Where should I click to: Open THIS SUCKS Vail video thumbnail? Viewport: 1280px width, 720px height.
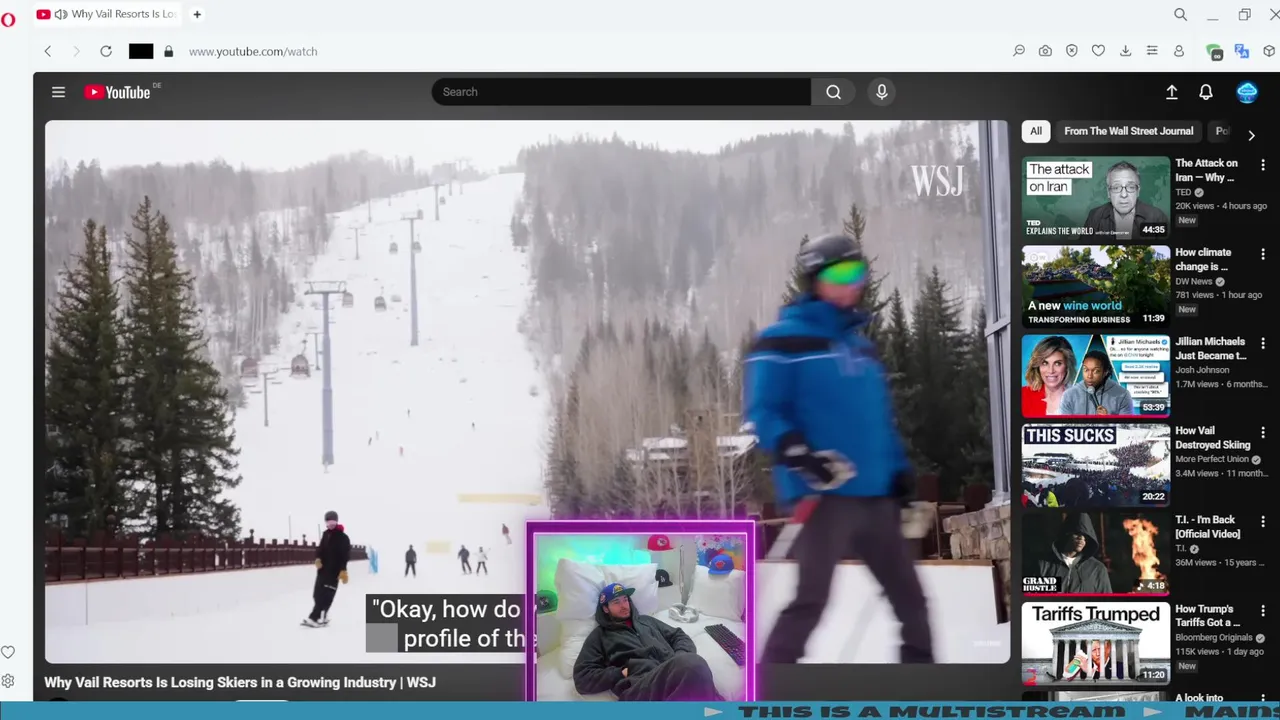1096,464
